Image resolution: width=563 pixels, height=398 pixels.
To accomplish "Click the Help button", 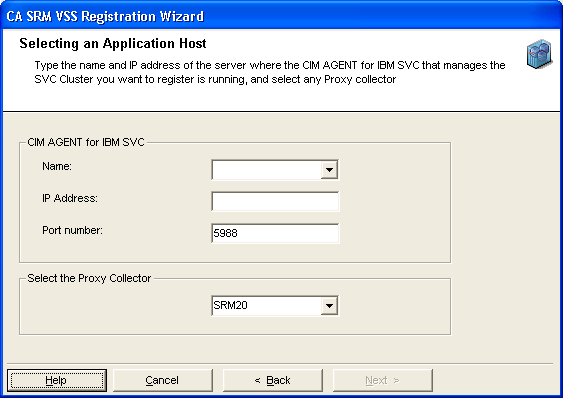I will click(57, 380).
